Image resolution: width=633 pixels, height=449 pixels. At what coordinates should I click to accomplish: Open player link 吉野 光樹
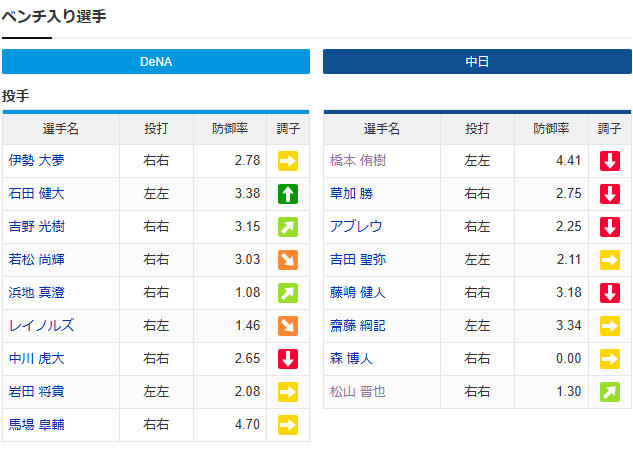click(37, 227)
